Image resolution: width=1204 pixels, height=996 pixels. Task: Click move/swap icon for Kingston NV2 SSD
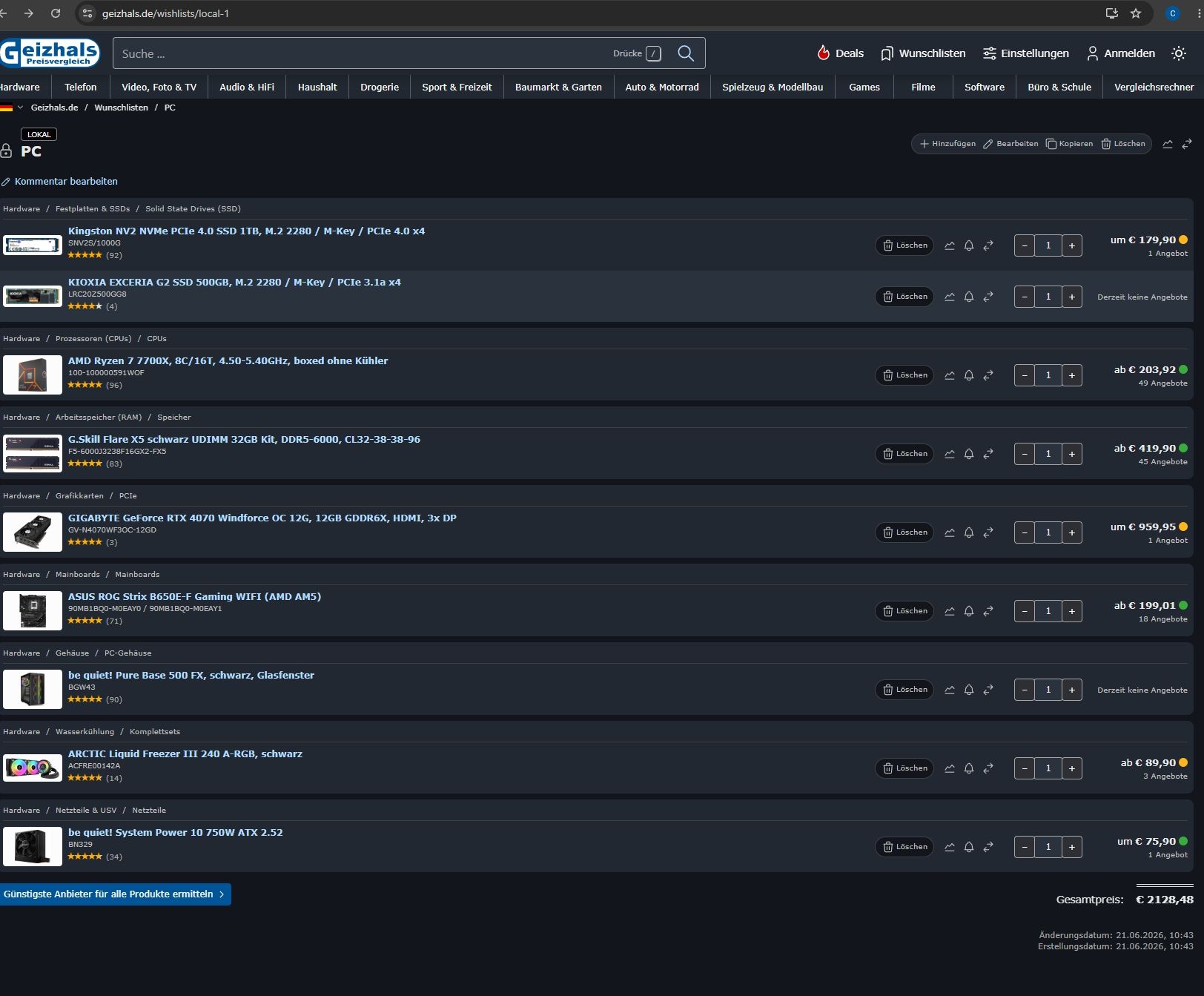coord(988,245)
